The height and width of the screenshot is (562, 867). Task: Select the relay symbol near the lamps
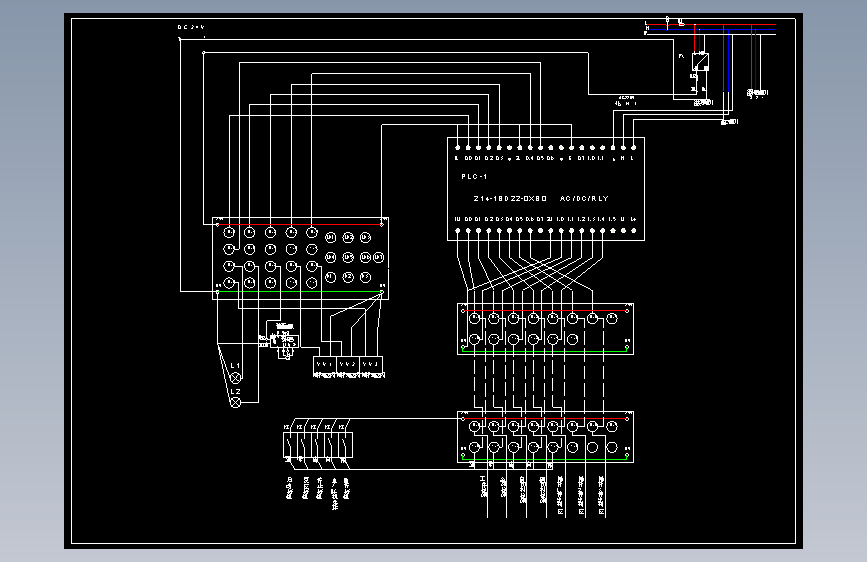pyautogui.click(x=283, y=341)
